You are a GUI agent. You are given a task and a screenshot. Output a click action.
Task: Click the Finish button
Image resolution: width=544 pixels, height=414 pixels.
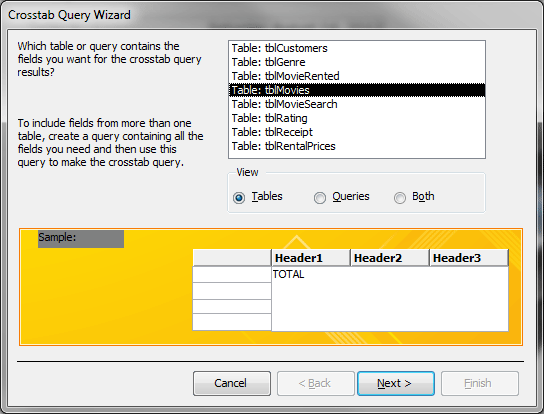480,383
